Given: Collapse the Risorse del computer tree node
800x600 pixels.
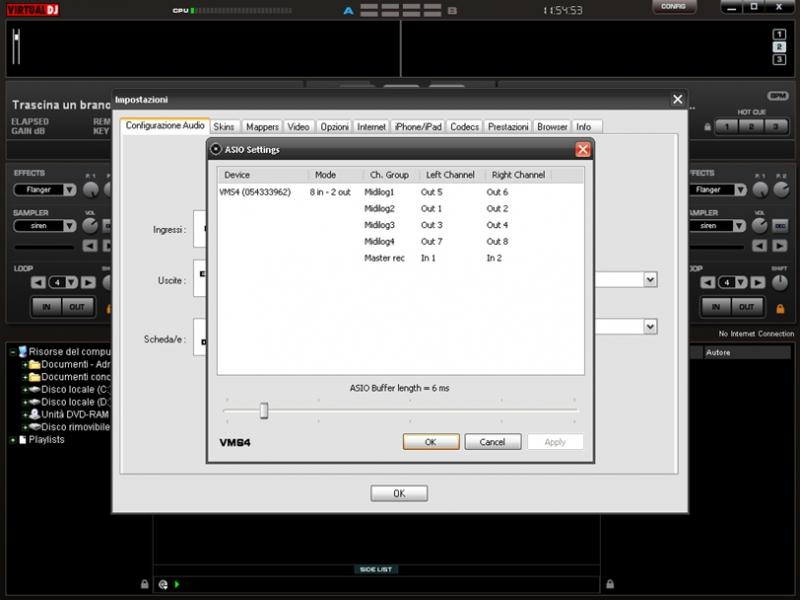Looking at the screenshot, I should [x=13, y=352].
